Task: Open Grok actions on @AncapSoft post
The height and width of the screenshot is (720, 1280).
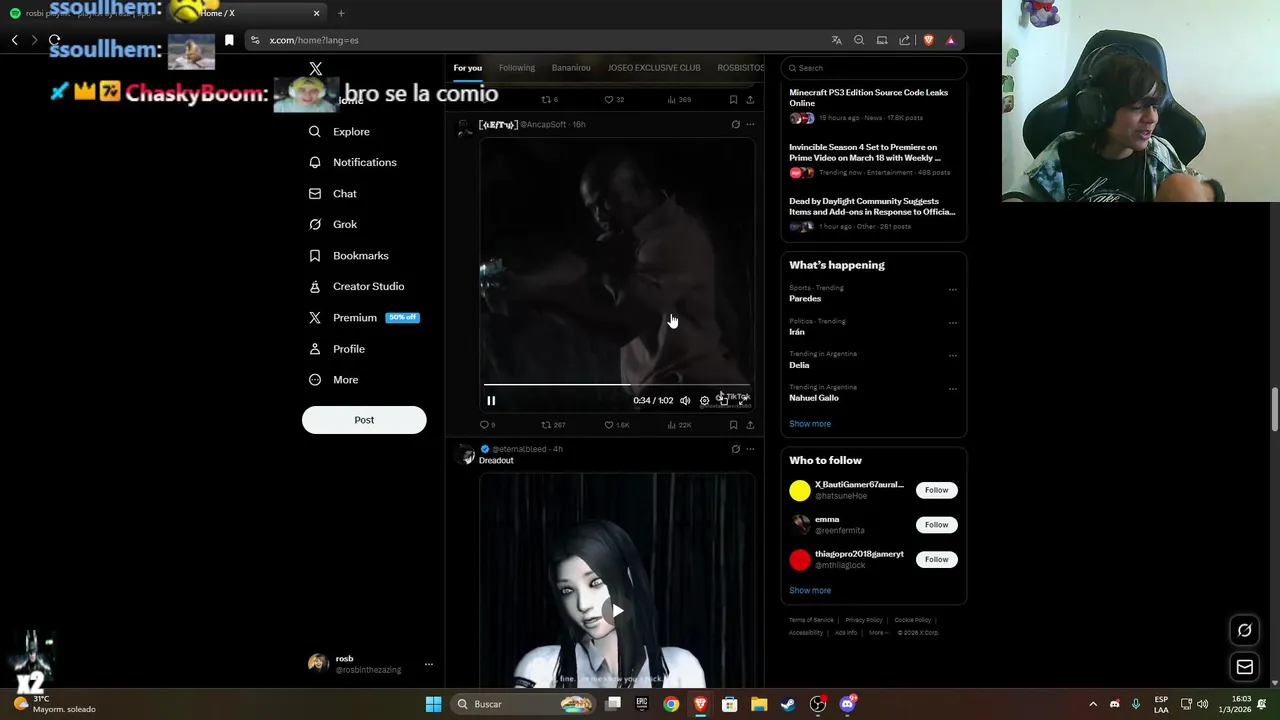Action: (735, 125)
